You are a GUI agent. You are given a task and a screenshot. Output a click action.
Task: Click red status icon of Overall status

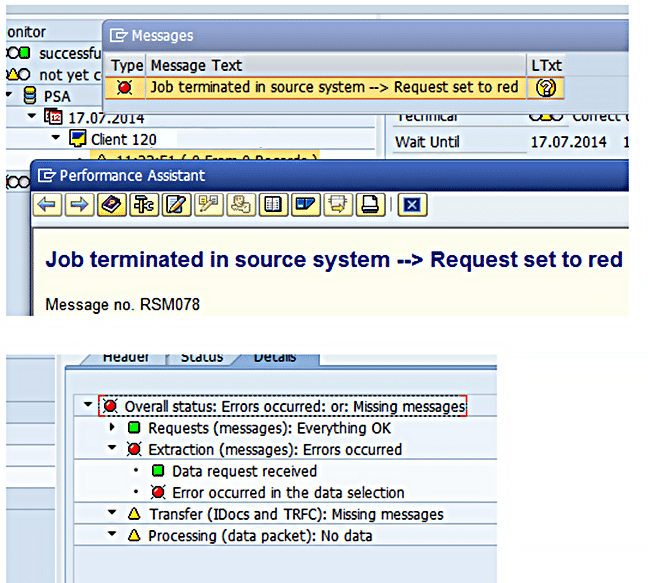(x=110, y=406)
